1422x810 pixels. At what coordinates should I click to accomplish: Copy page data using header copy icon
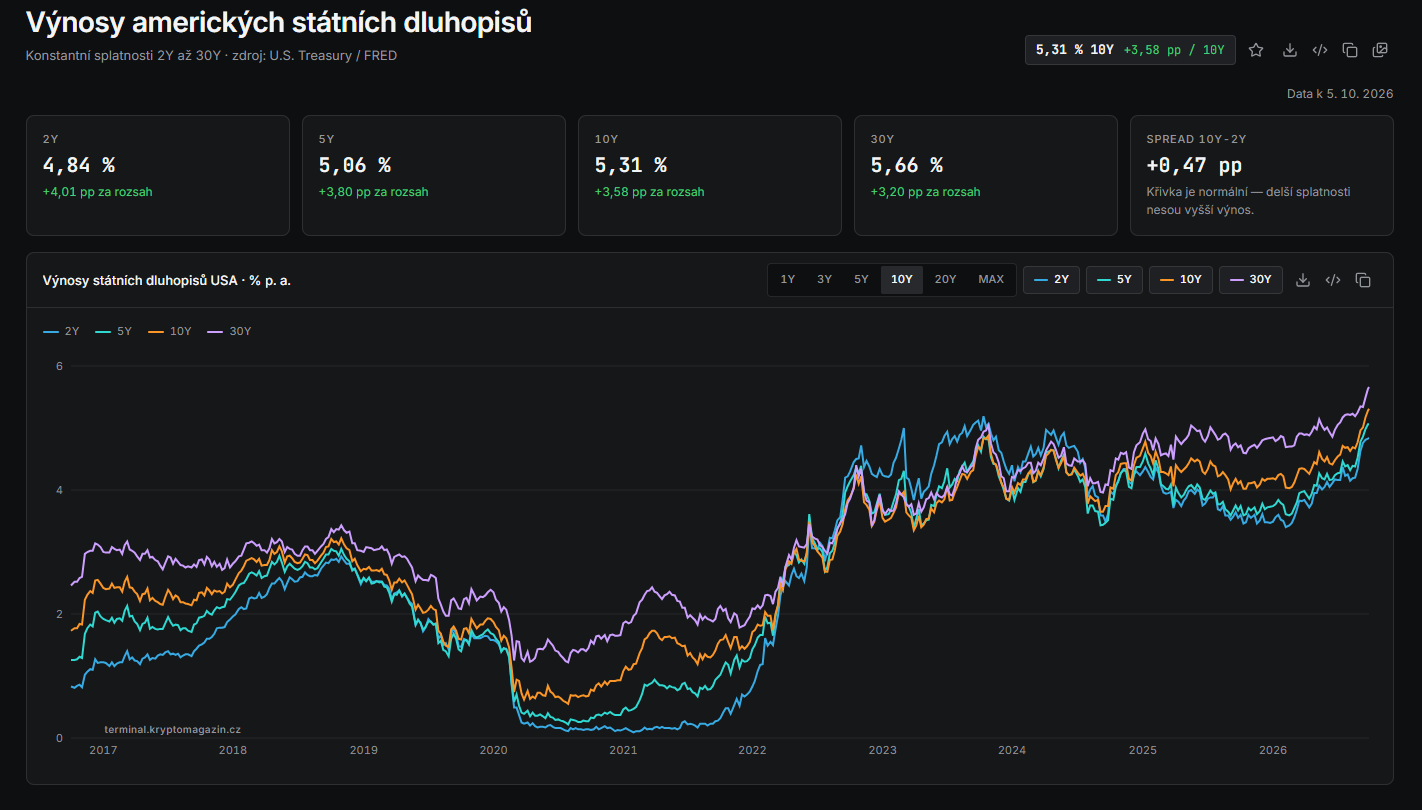1350,50
